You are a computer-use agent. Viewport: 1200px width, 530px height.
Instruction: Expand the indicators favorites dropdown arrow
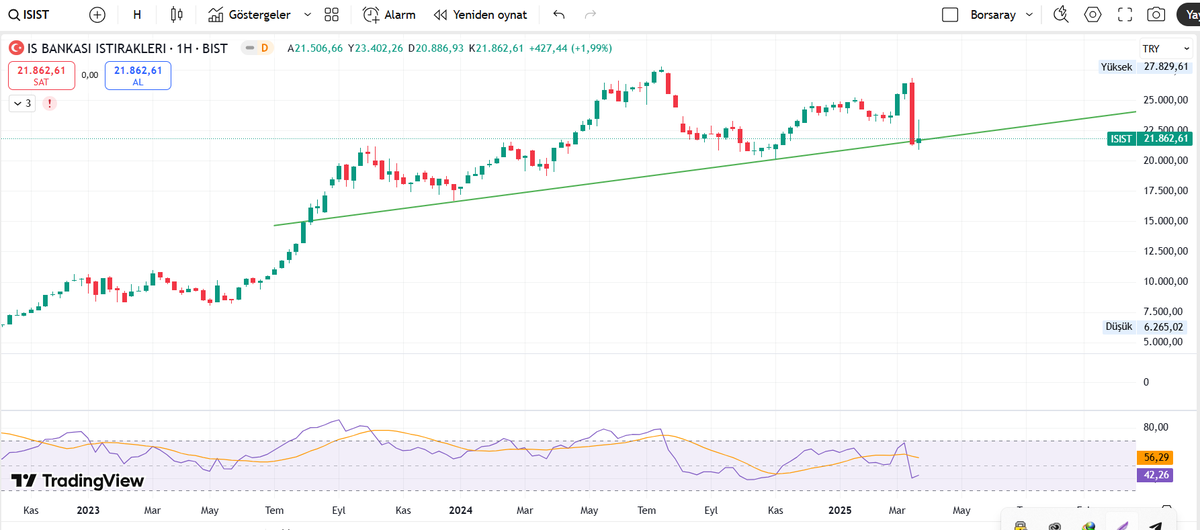(x=307, y=15)
